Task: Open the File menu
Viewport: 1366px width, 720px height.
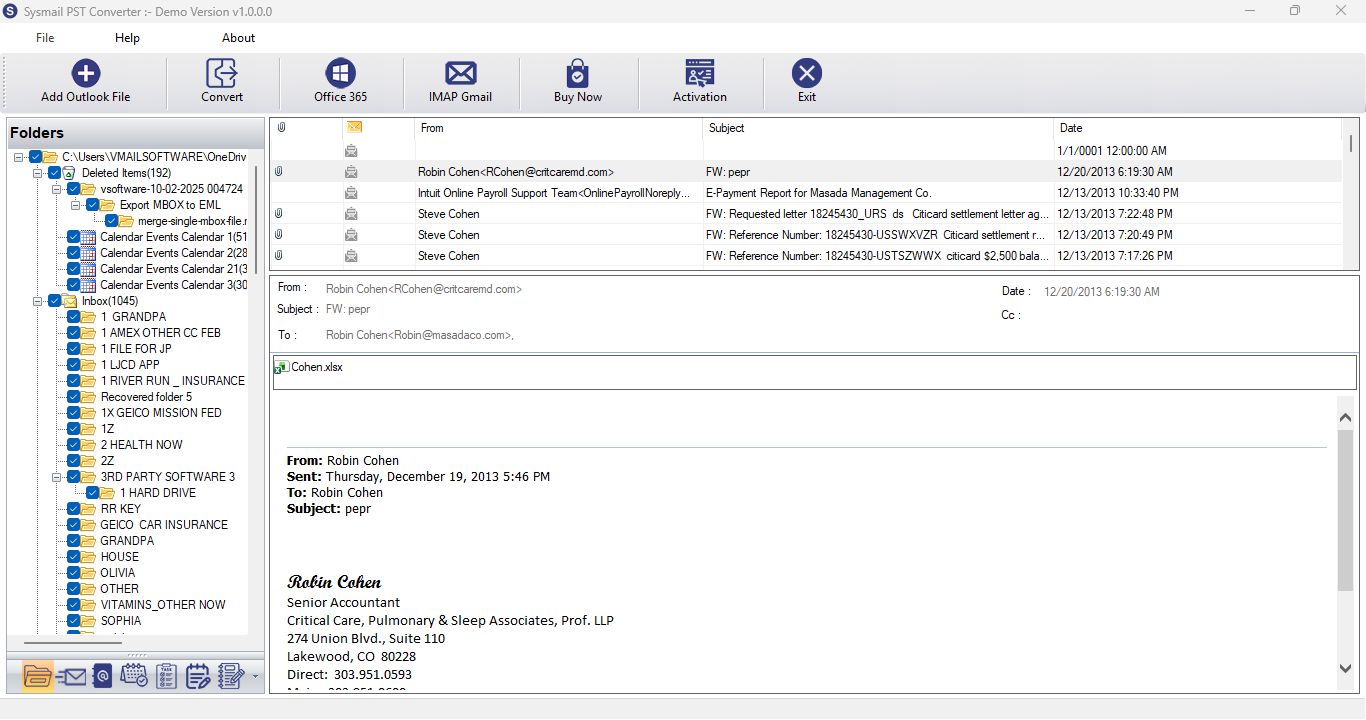Action: [45, 38]
